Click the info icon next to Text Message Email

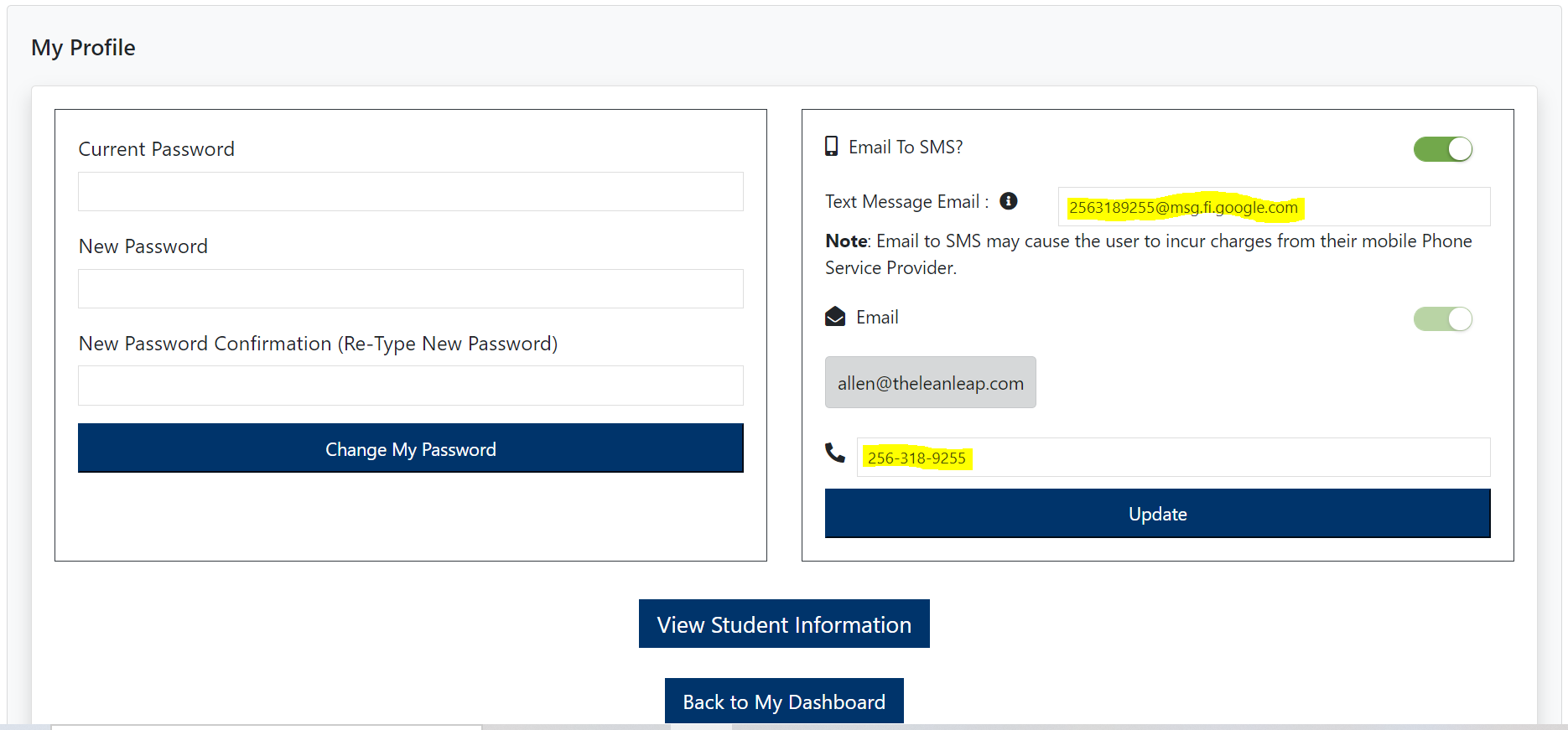pyautogui.click(x=1009, y=201)
